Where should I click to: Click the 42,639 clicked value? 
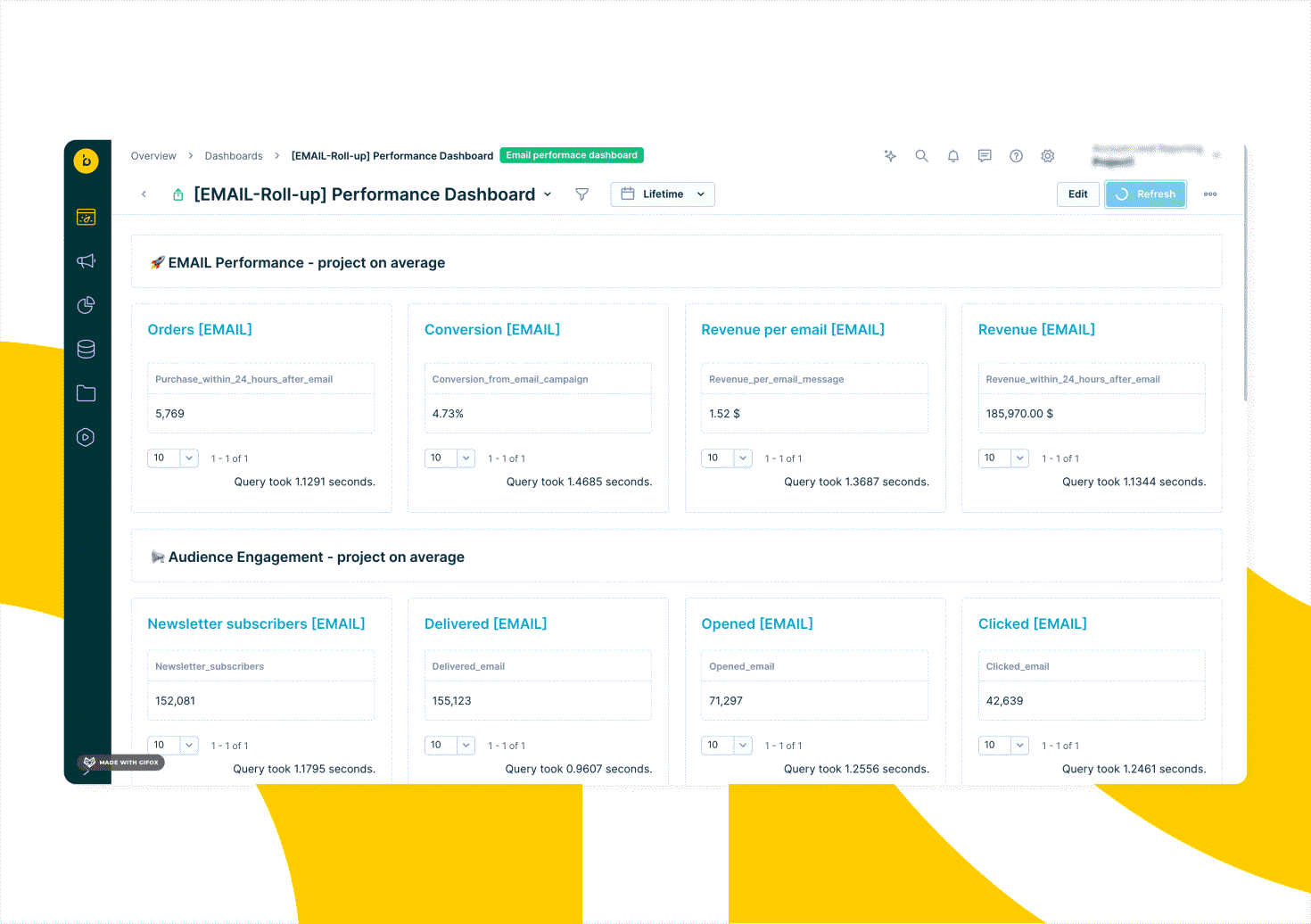[1004, 701]
